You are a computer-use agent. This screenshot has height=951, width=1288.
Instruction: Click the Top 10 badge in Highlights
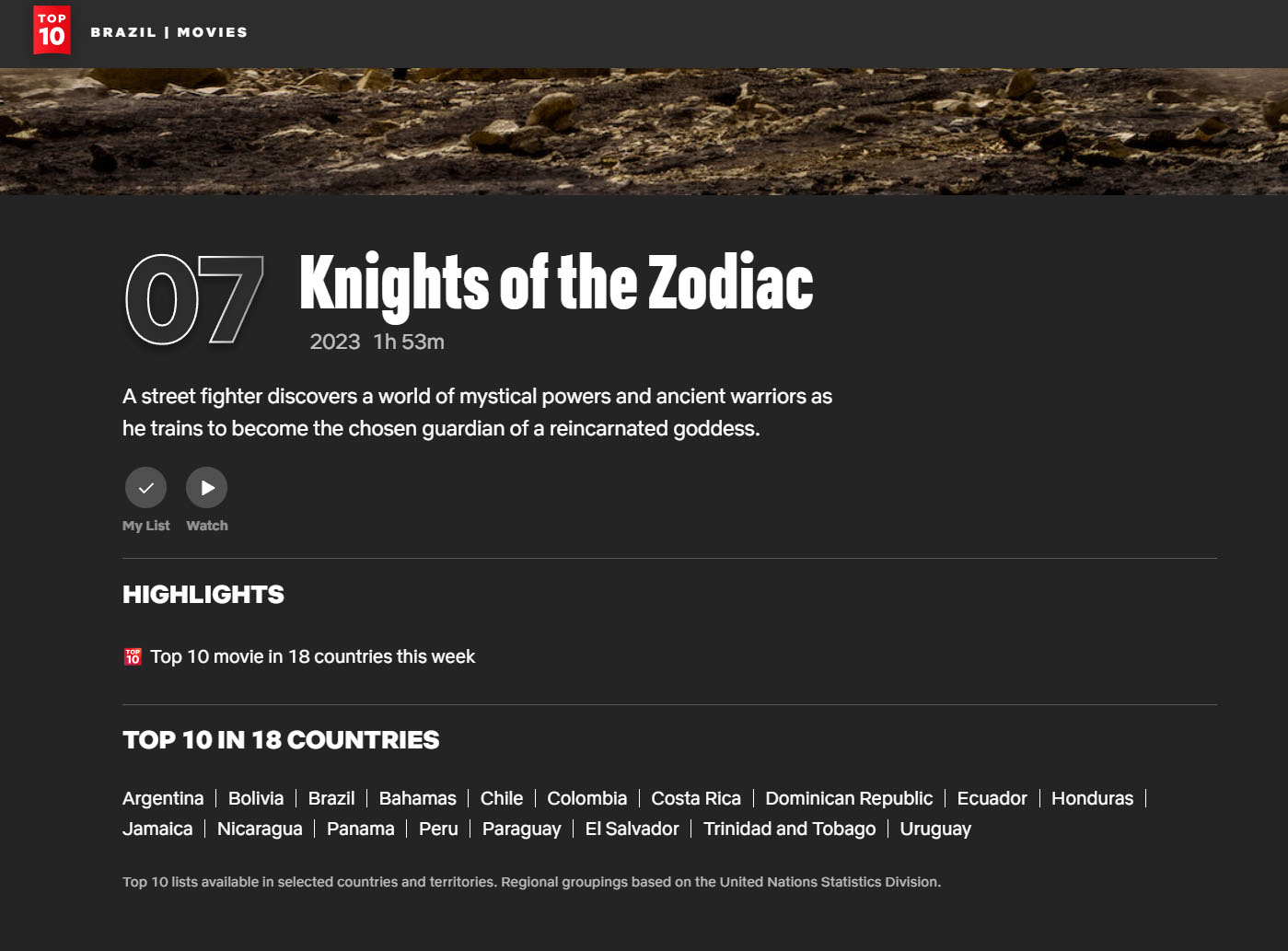pos(133,656)
